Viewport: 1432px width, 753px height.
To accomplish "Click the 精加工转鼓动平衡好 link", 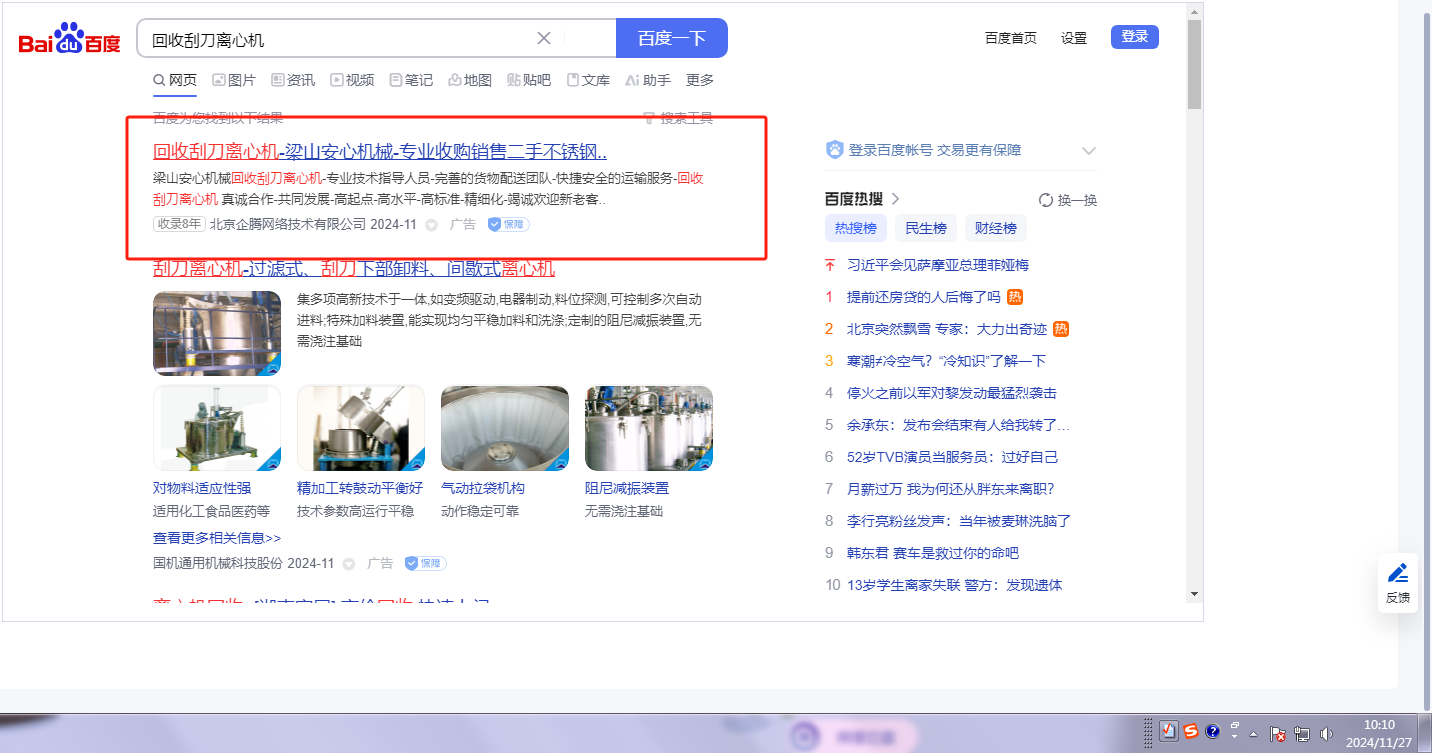I will 360,488.
